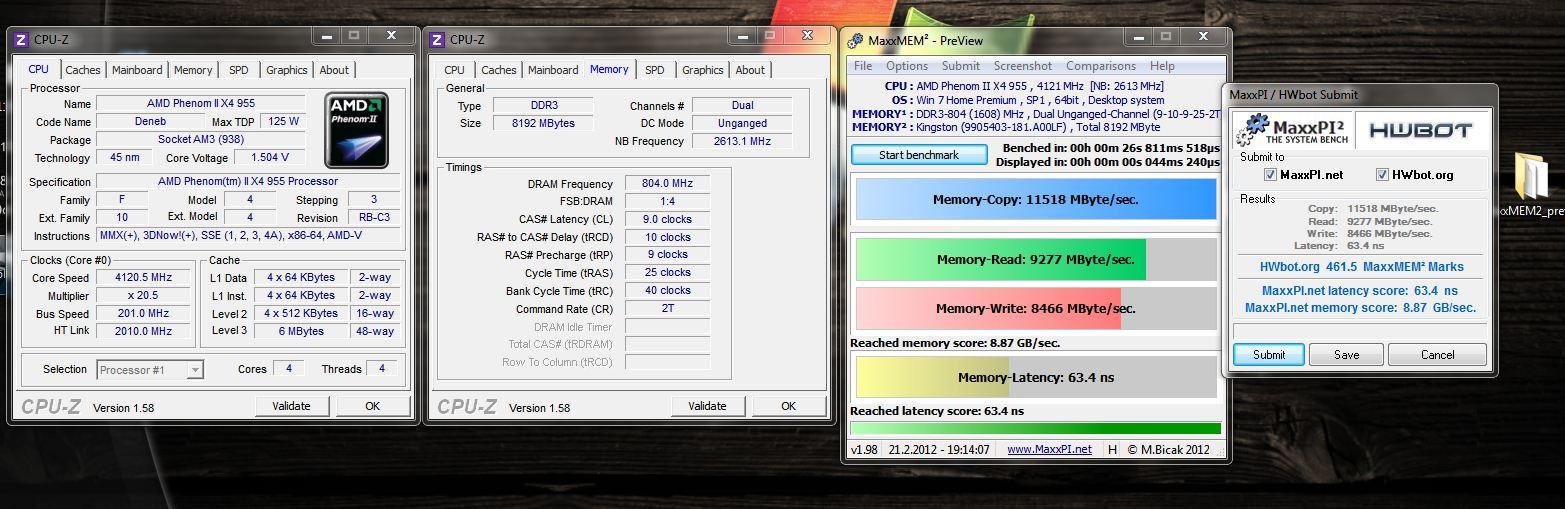Click the AMD Phenom II logo in CPU-Z
The height and width of the screenshot is (509, 1565).
357,131
